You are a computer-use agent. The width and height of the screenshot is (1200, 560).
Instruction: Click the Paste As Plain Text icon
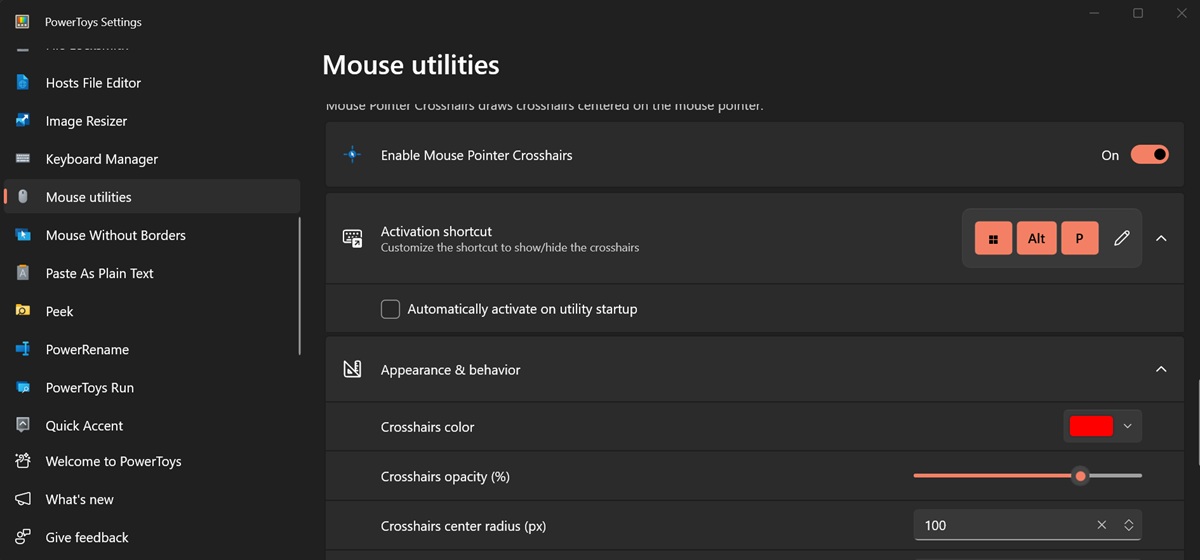(23, 273)
